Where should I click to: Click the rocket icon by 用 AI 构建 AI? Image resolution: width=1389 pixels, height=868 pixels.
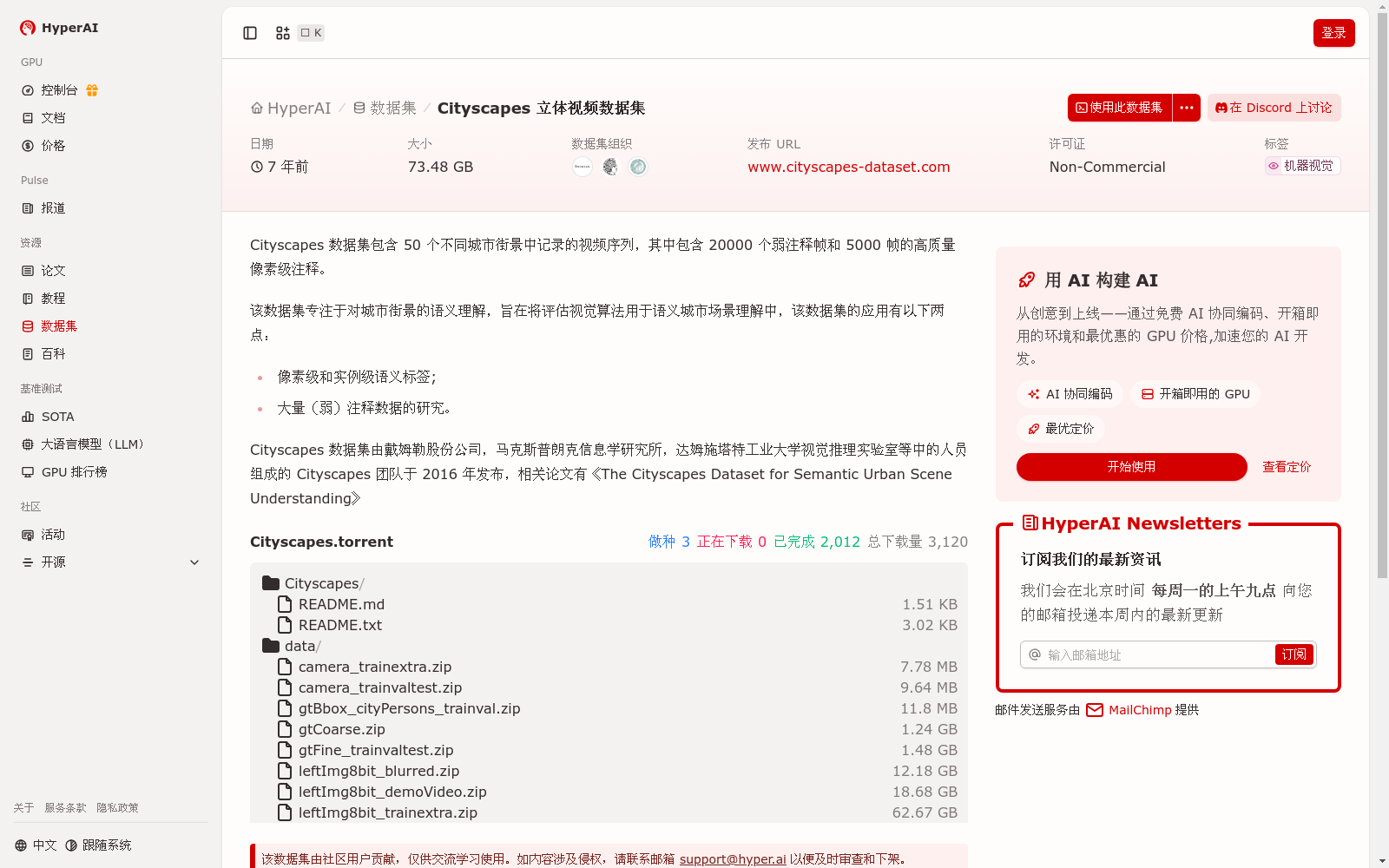[1027, 279]
